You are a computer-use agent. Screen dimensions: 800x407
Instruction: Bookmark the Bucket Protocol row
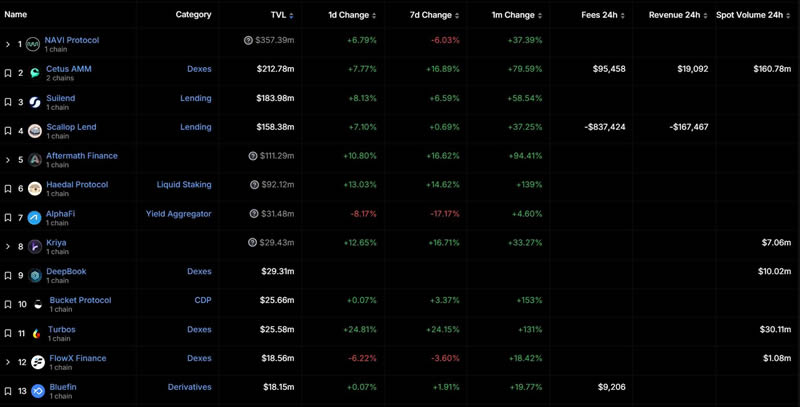click(8, 304)
